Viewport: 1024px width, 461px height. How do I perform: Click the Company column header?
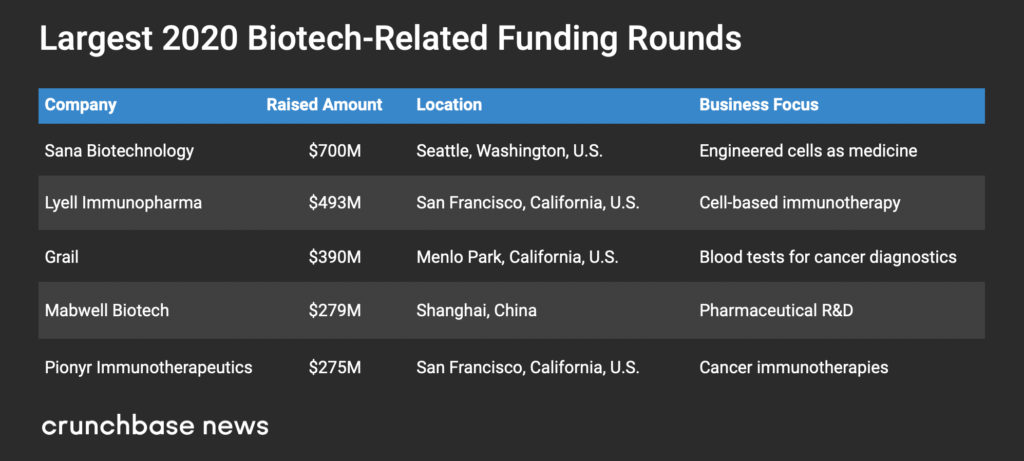pos(80,104)
